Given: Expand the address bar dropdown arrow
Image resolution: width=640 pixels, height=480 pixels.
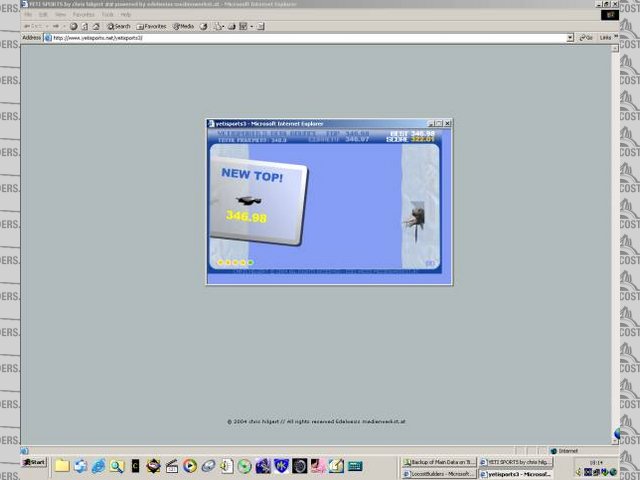Looking at the screenshot, I should coord(570,37).
